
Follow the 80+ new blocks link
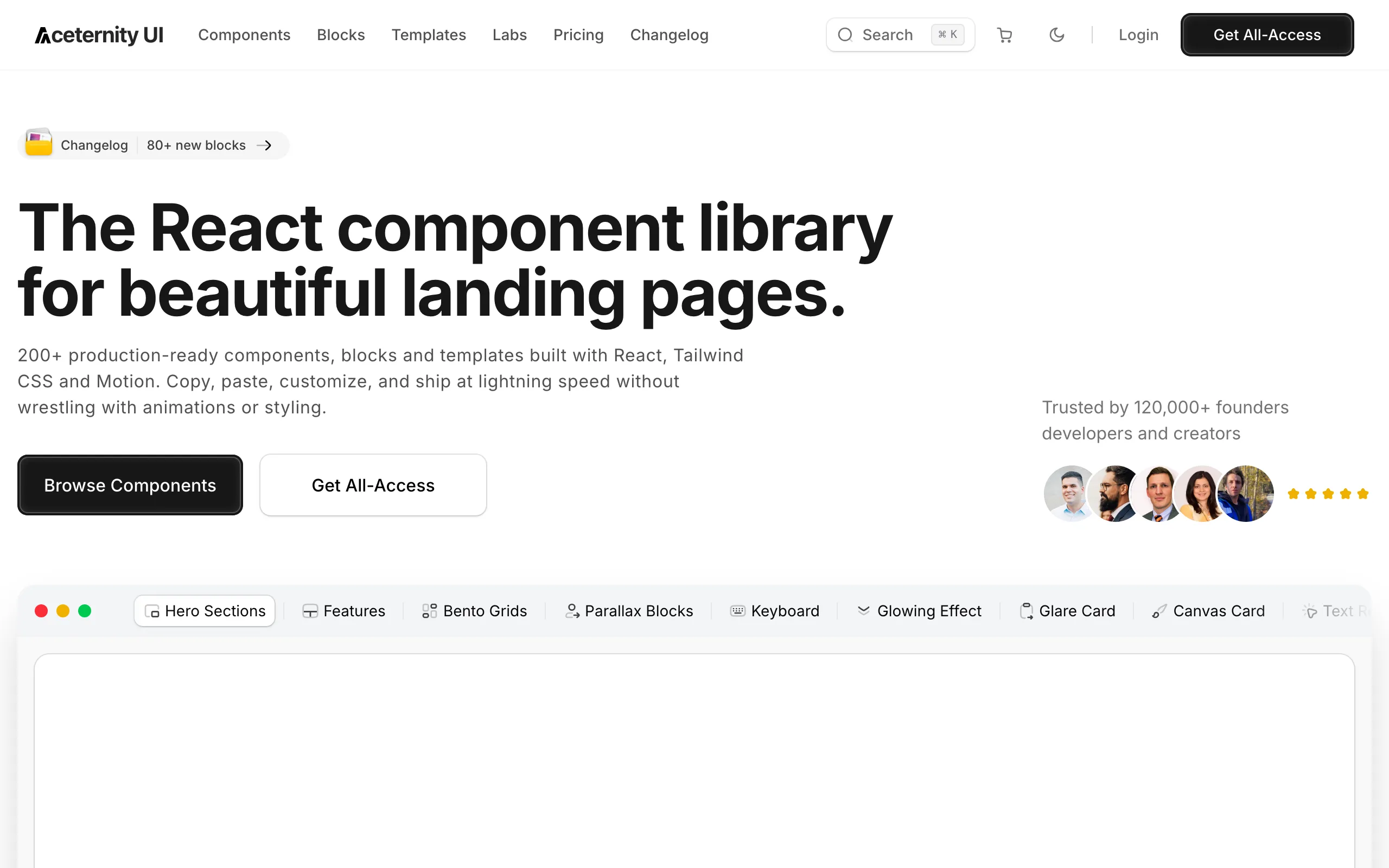point(196,145)
